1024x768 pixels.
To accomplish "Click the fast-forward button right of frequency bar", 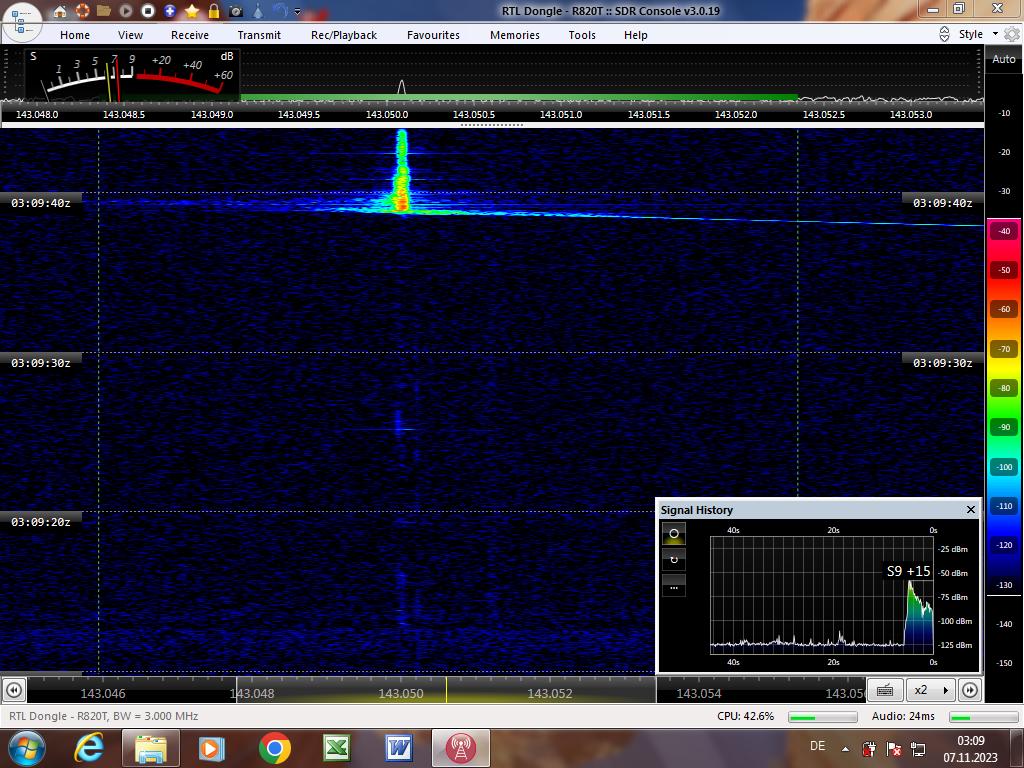I will pos(970,690).
